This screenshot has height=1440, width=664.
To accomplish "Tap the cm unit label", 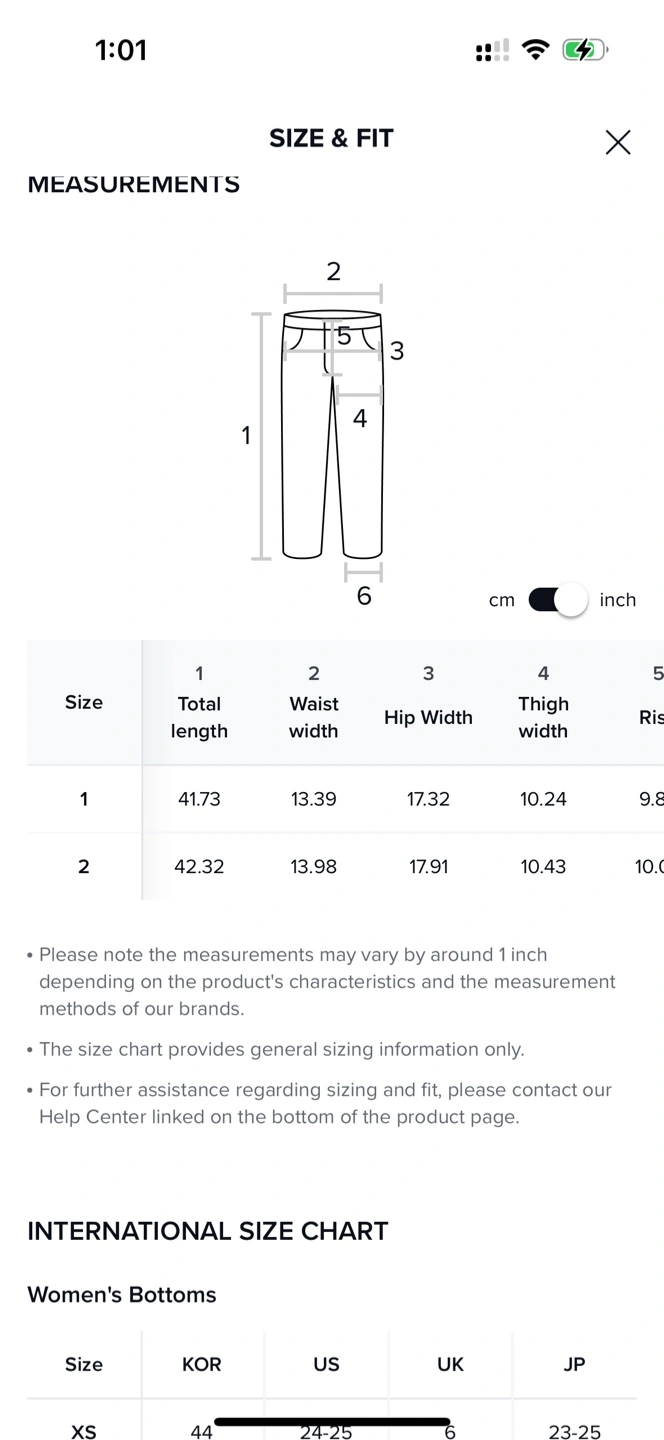I will click(x=502, y=600).
